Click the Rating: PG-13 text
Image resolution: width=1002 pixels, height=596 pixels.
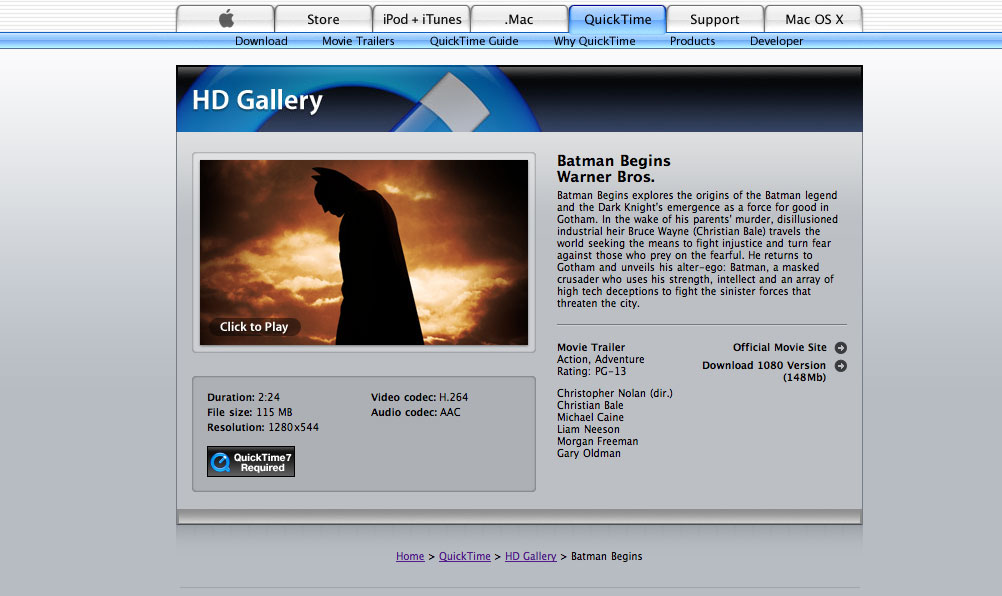(x=592, y=371)
